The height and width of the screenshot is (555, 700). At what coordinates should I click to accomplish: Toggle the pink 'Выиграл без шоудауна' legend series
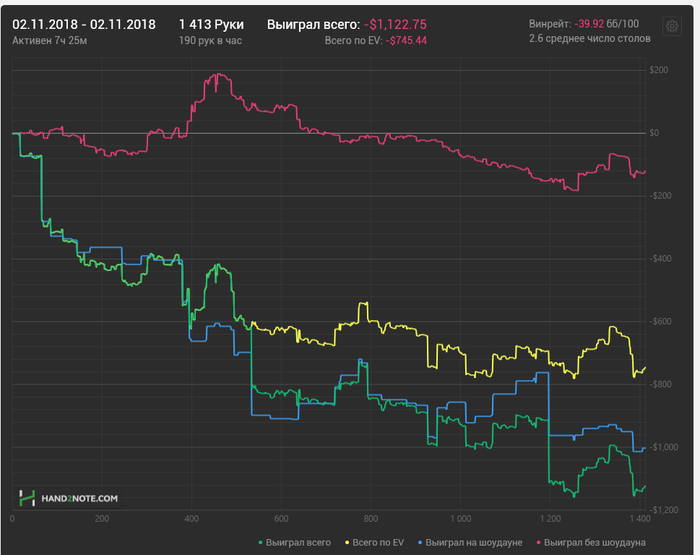(591, 542)
